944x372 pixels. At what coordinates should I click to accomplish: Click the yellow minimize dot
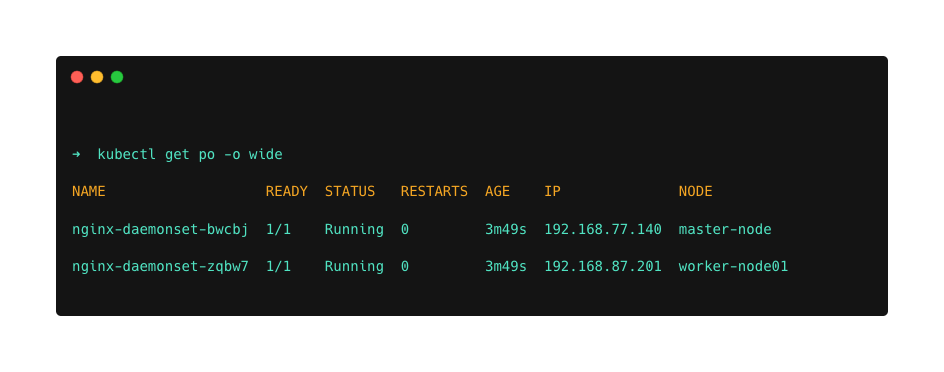click(97, 77)
